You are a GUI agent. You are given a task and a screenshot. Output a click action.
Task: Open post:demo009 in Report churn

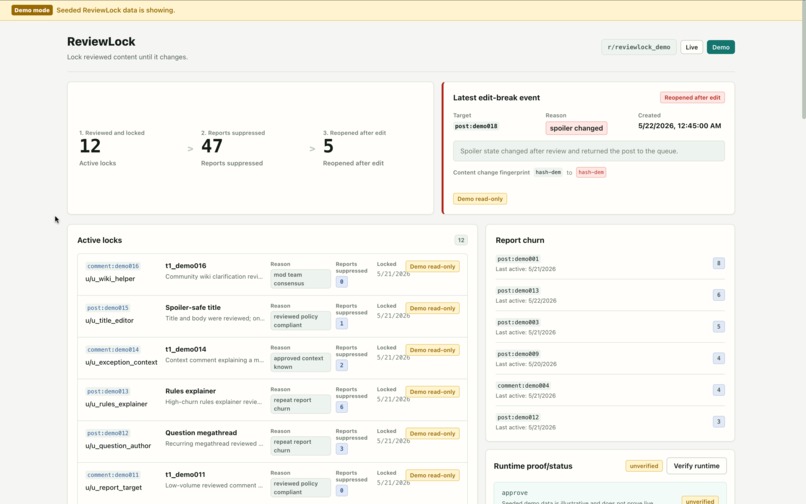(518, 354)
